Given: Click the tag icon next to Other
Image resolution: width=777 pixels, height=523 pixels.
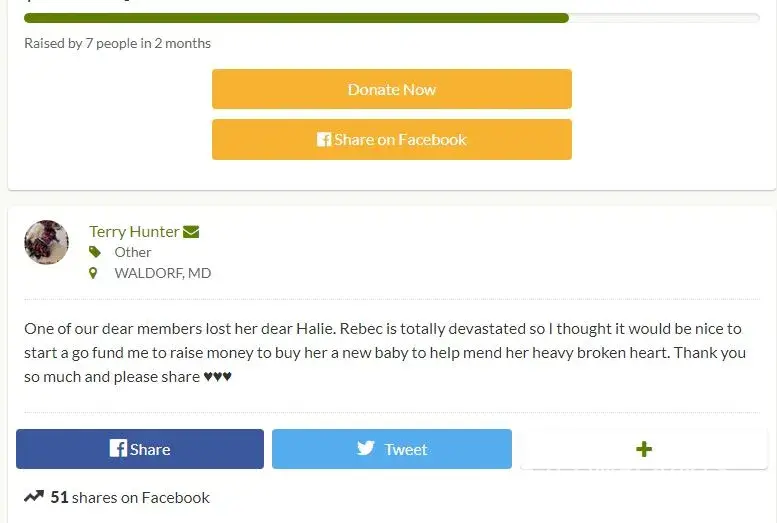Looking at the screenshot, I should point(95,252).
